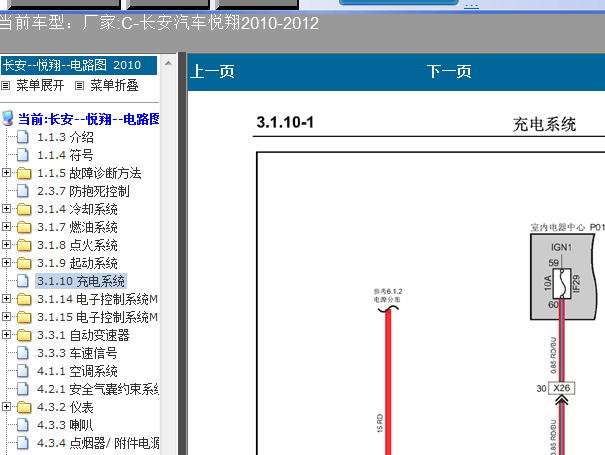Select highlighted 3.1.10 充电系统 item
This screenshot has width=605, height=455.
tap(81, 281)
